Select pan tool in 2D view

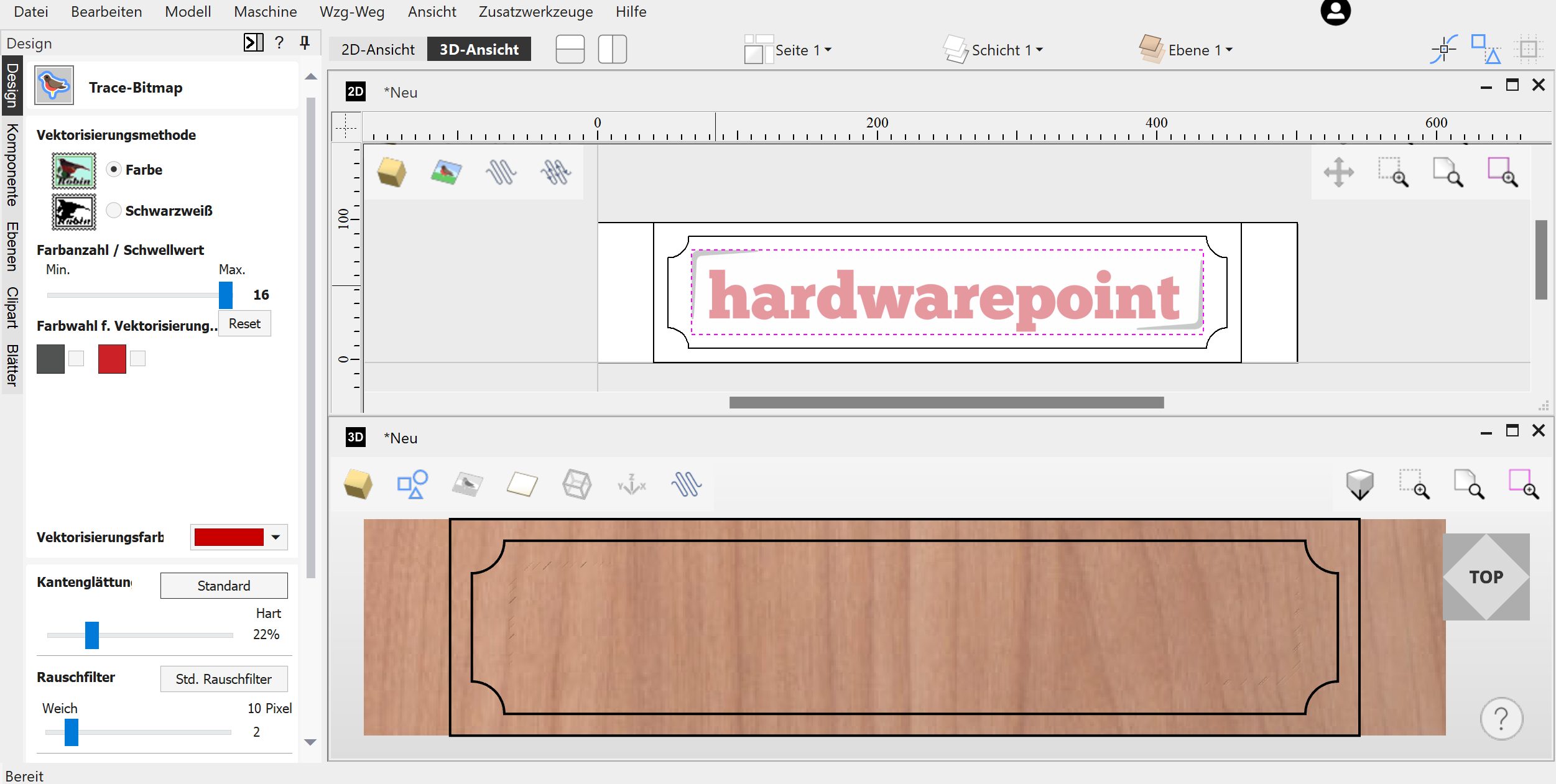pyautogui.click(x=1338, y=172)
